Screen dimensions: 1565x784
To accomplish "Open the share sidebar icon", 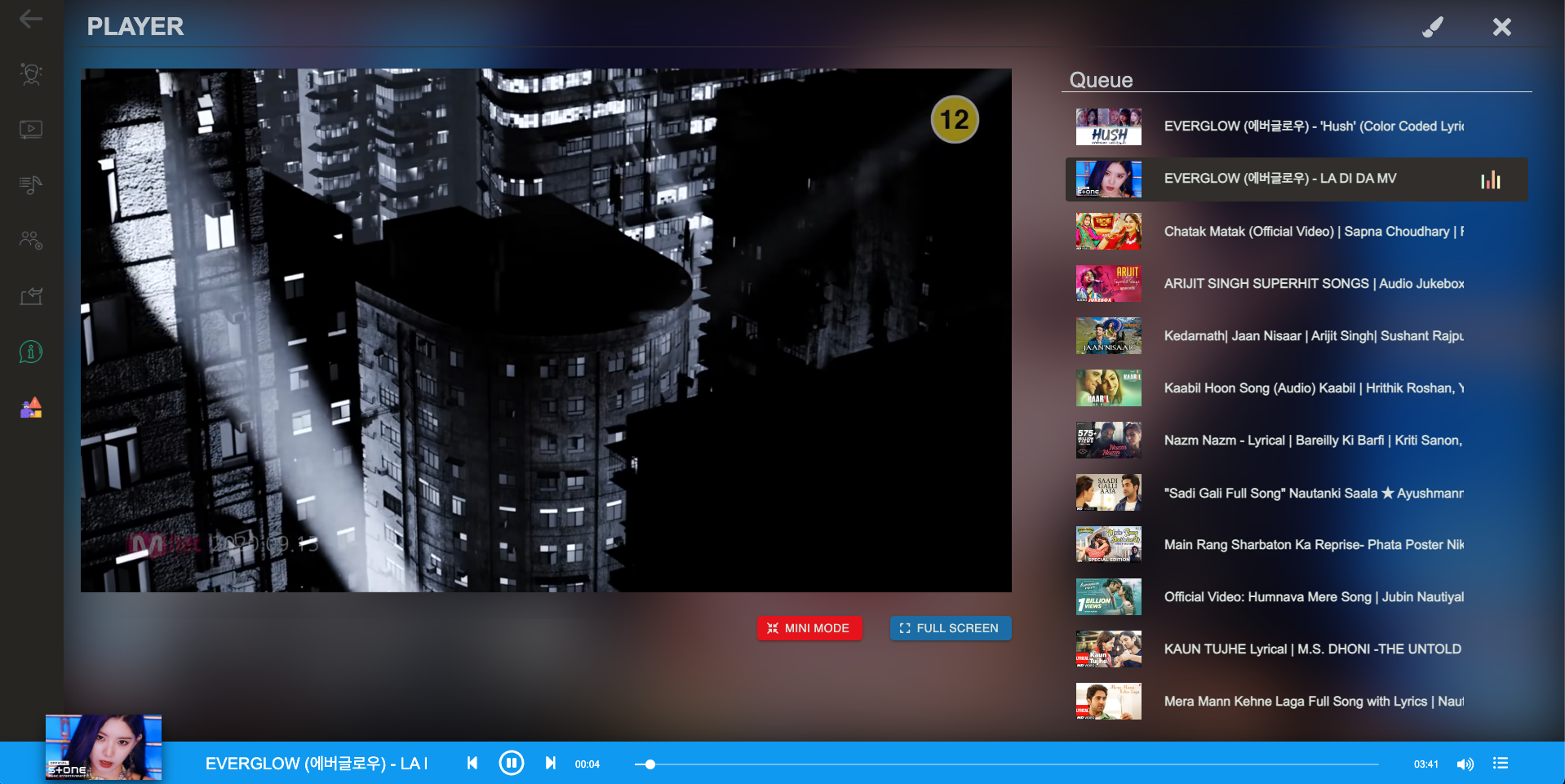I will pyautogui.click(x=31, y=295).
